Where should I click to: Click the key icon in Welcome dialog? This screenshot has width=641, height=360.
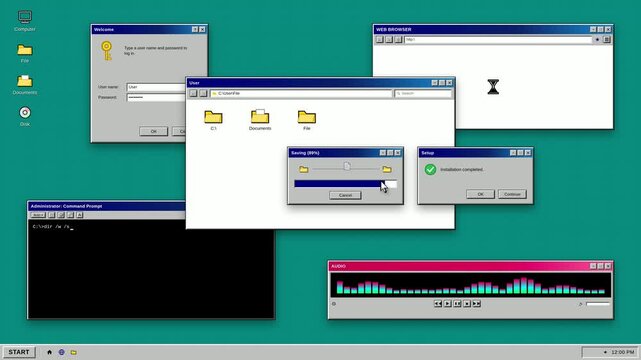[x=107, y=51]
